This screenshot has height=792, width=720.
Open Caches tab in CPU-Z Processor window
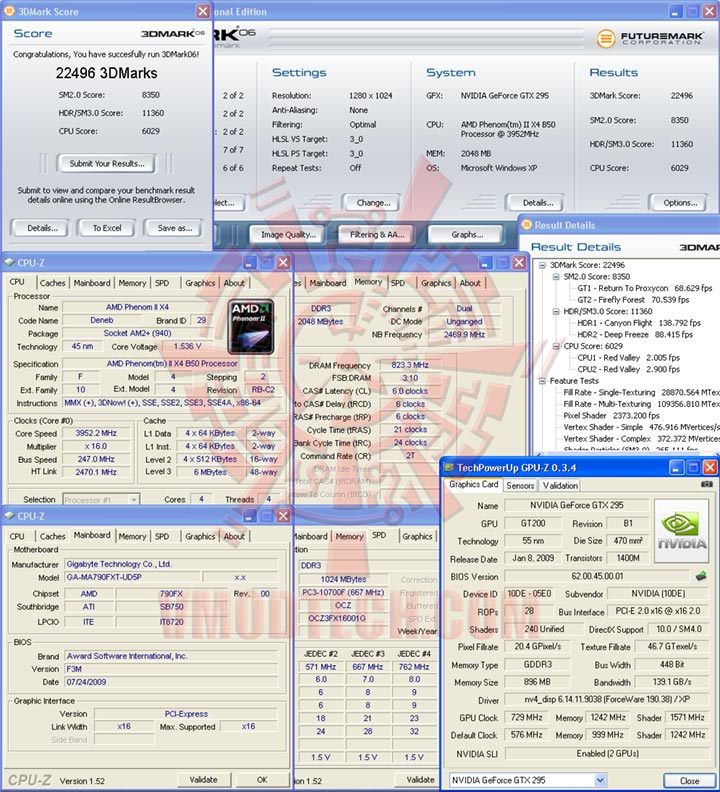[53, 283]
